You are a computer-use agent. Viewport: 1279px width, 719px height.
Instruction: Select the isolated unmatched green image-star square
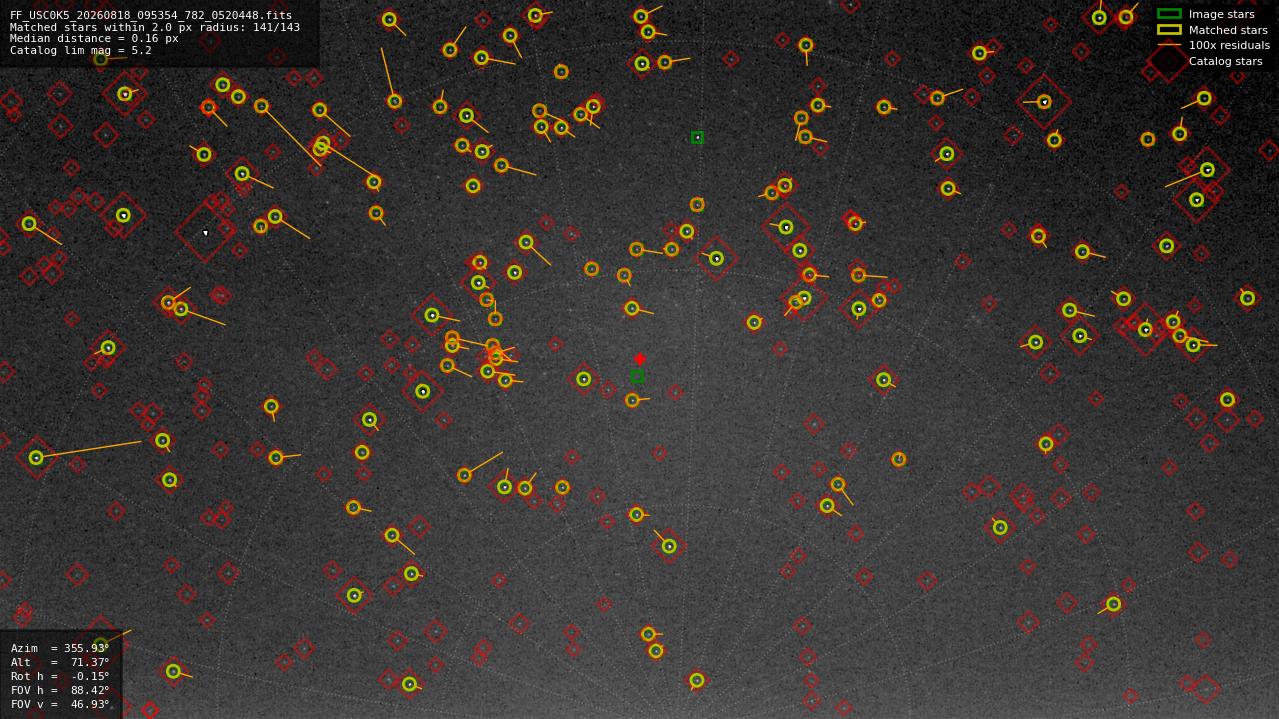coord(697,137)
